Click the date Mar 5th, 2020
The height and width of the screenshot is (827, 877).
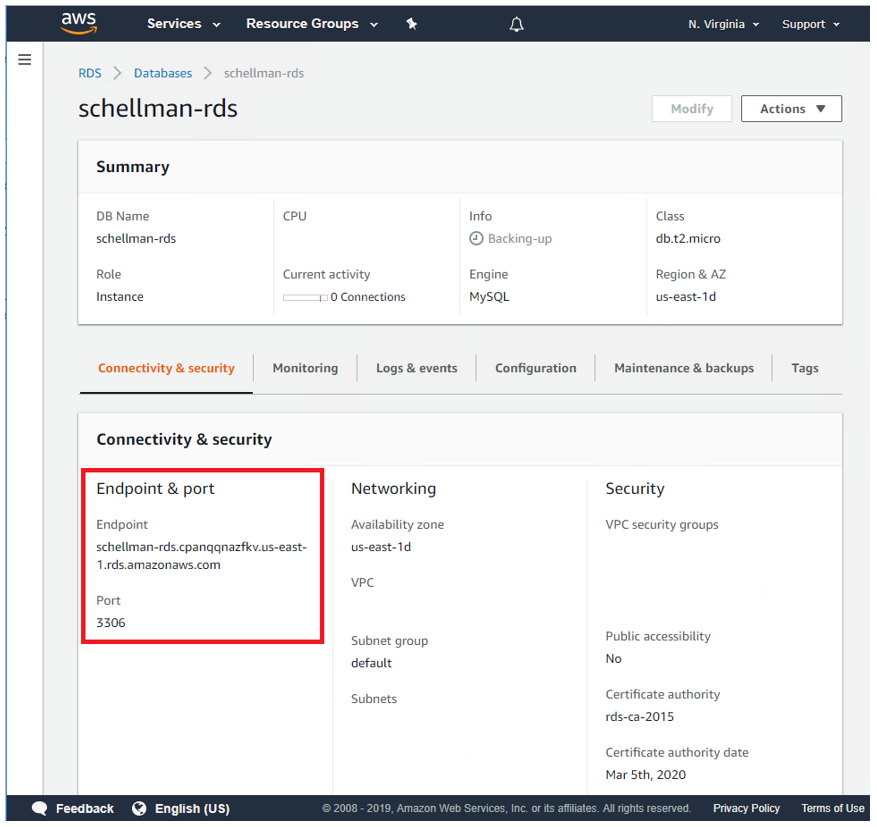(646, 775)
